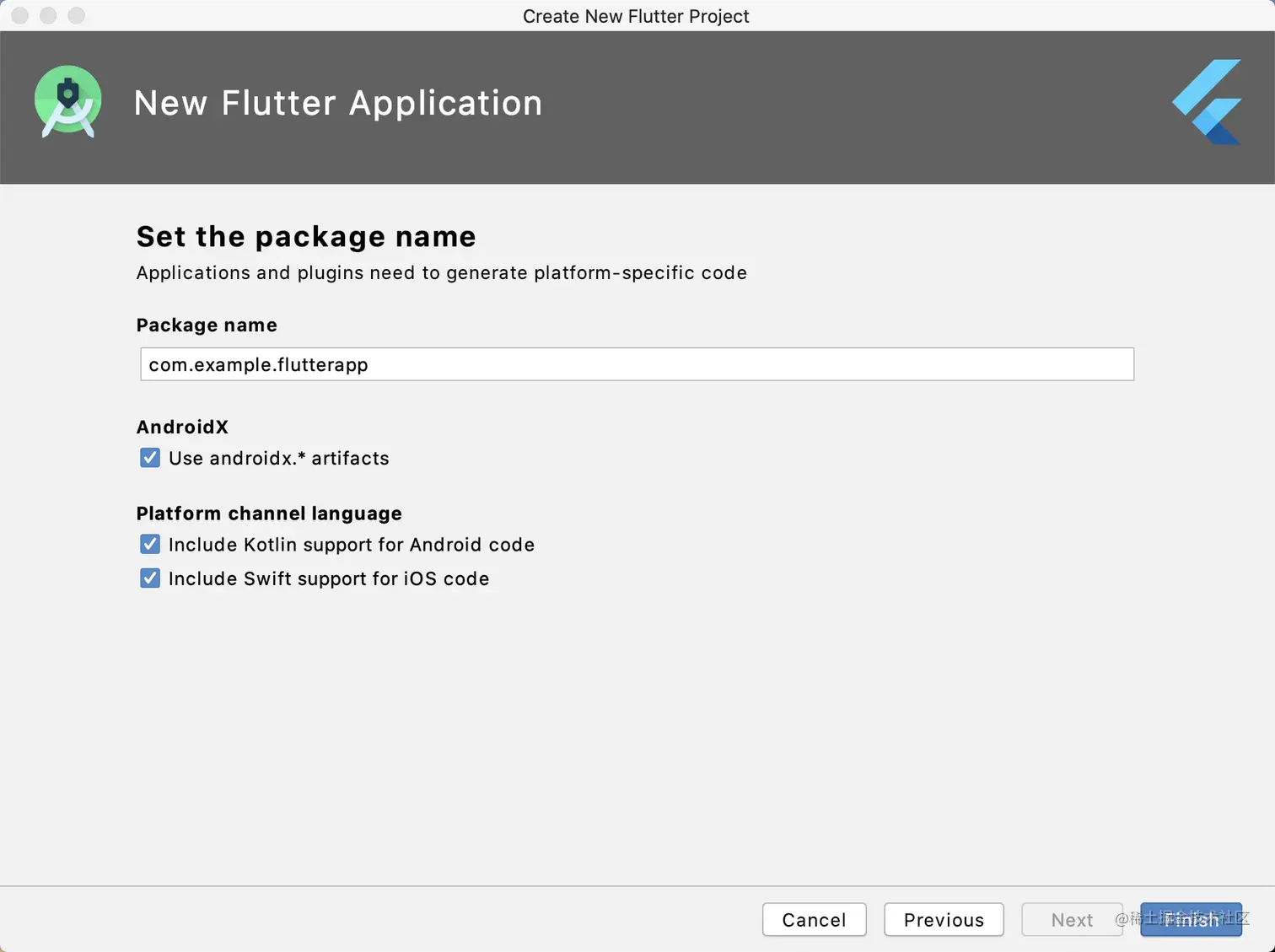Click the Package name field label
1275x952 pixels.
[207, 325]
